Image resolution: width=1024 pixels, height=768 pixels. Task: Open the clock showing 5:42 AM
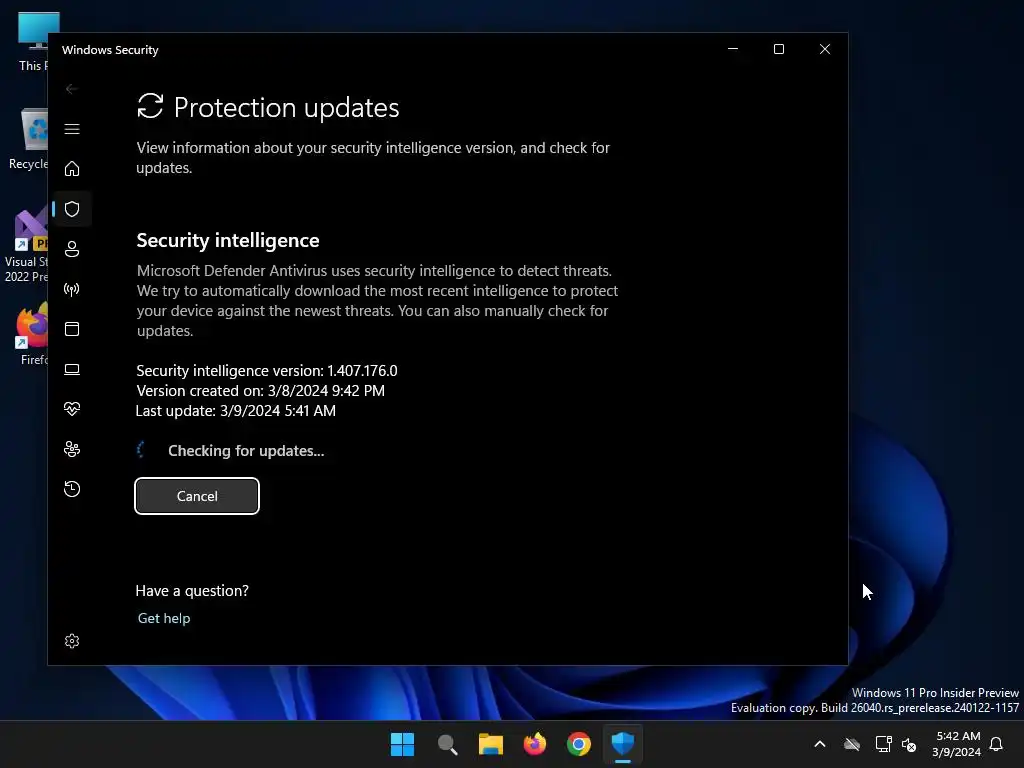coord(957,744)
